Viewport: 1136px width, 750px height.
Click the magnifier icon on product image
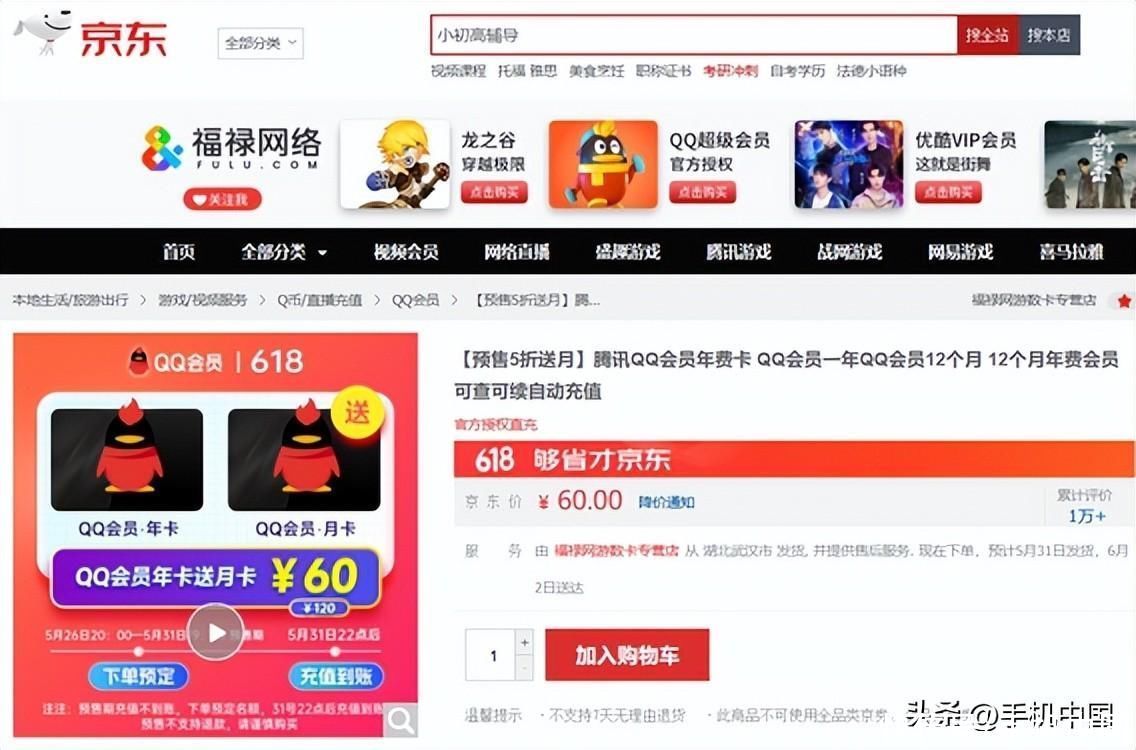click(401, 720)
